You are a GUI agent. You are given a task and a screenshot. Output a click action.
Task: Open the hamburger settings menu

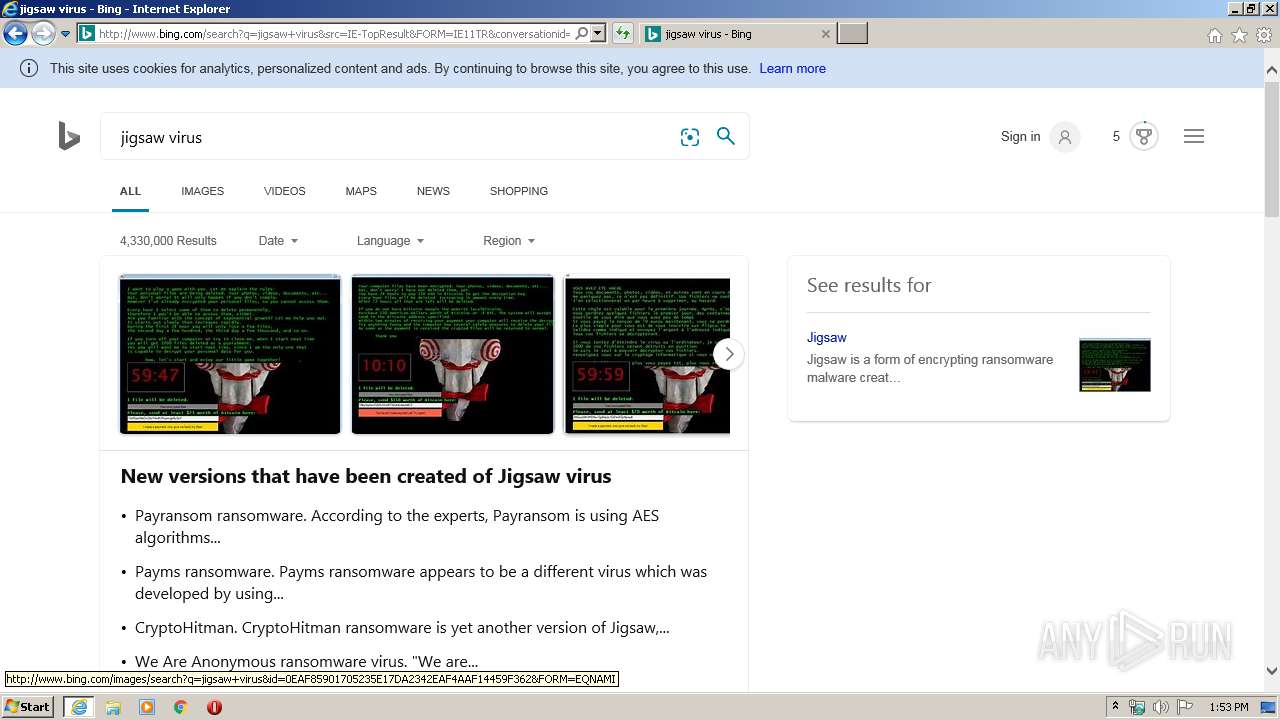click(1194, 136)
